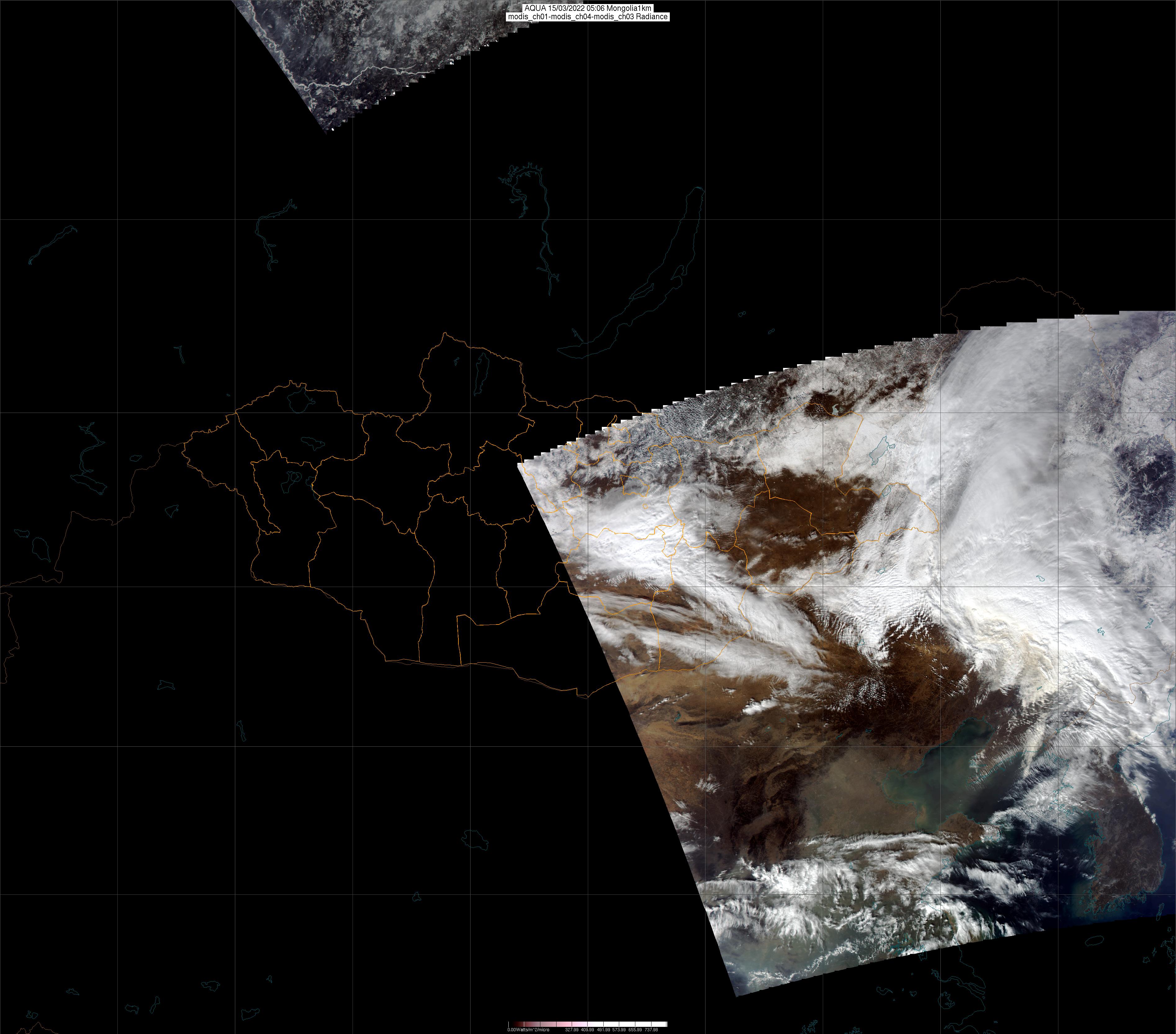The image size is (1176, 1034).
Task: Click the white end of the radiance colorbar
Action: click(662, 1024)
